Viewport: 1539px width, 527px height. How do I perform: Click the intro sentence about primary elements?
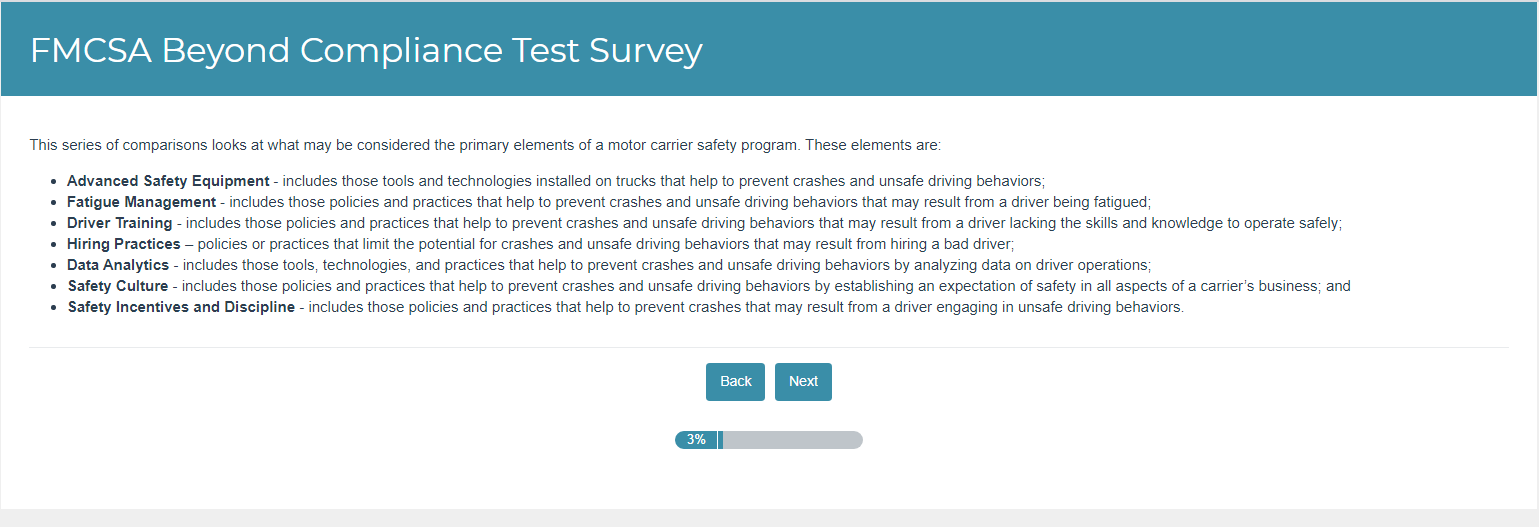[x=485, y=145]
